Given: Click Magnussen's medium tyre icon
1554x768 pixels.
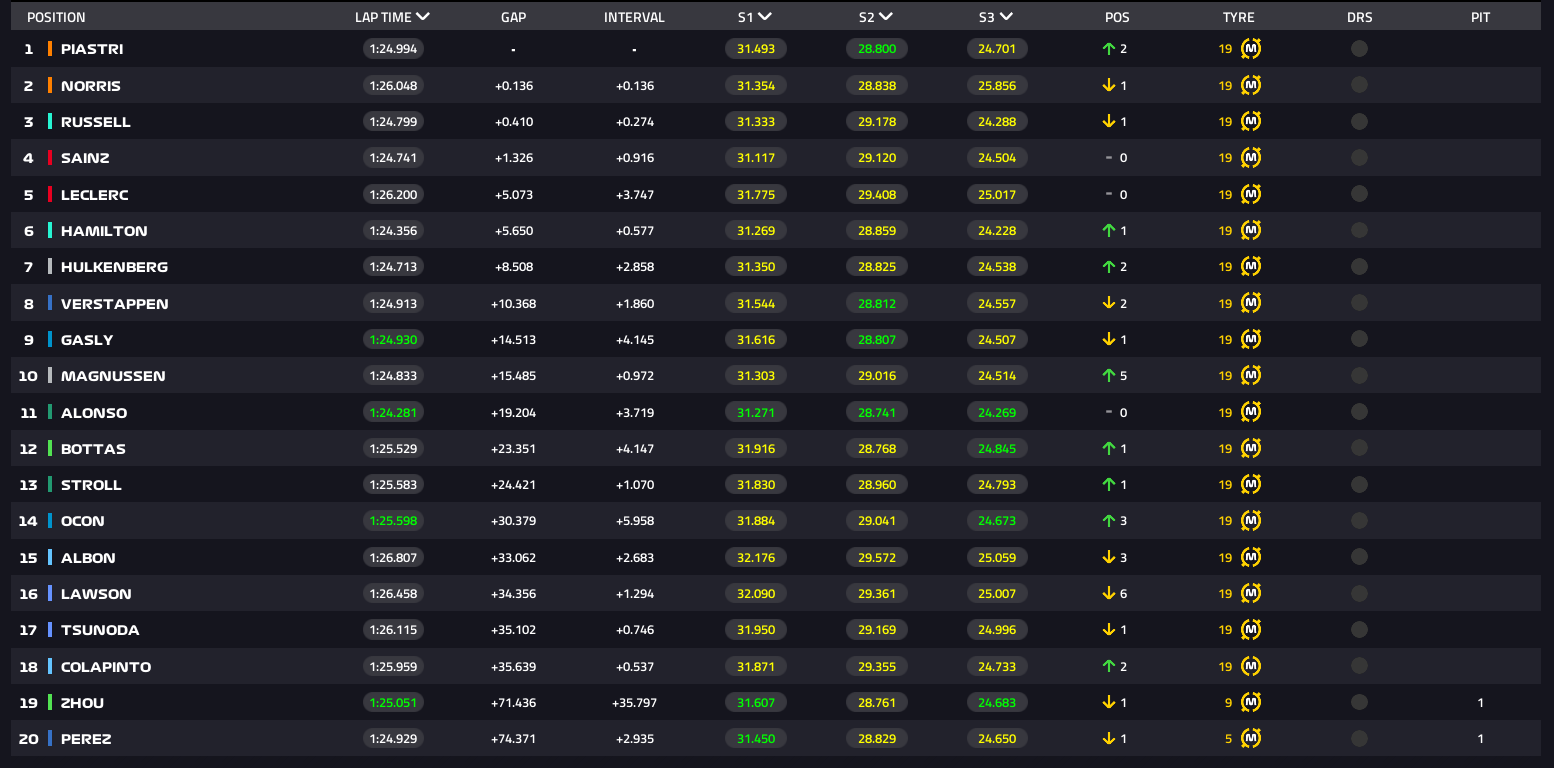Looking at the screenshot, I should coord(1251,376).
